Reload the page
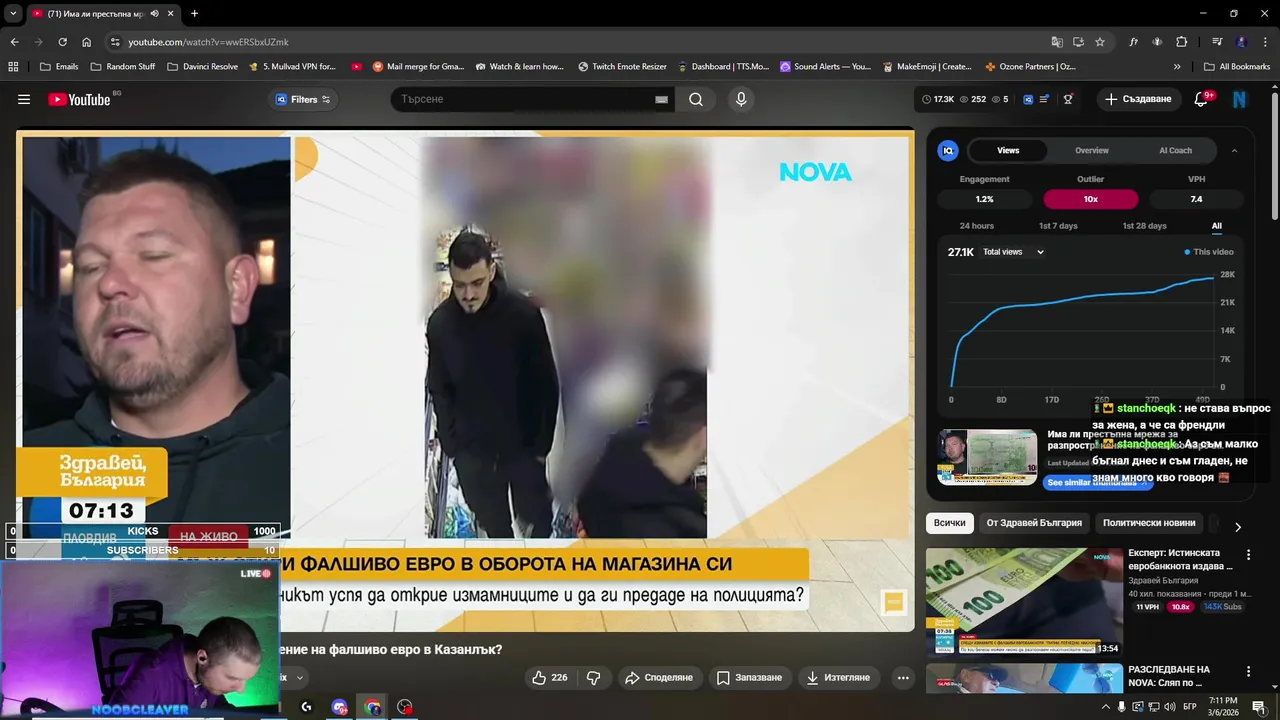 pos(62,42)
